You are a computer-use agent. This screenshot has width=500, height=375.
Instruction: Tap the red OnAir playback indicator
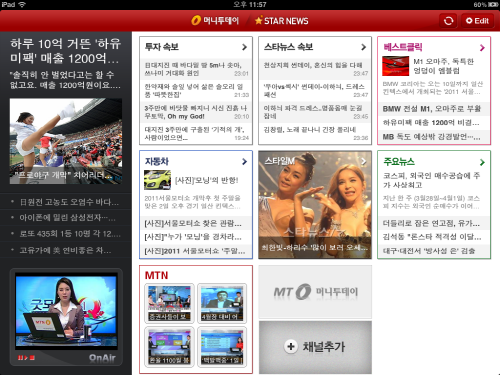26,358
